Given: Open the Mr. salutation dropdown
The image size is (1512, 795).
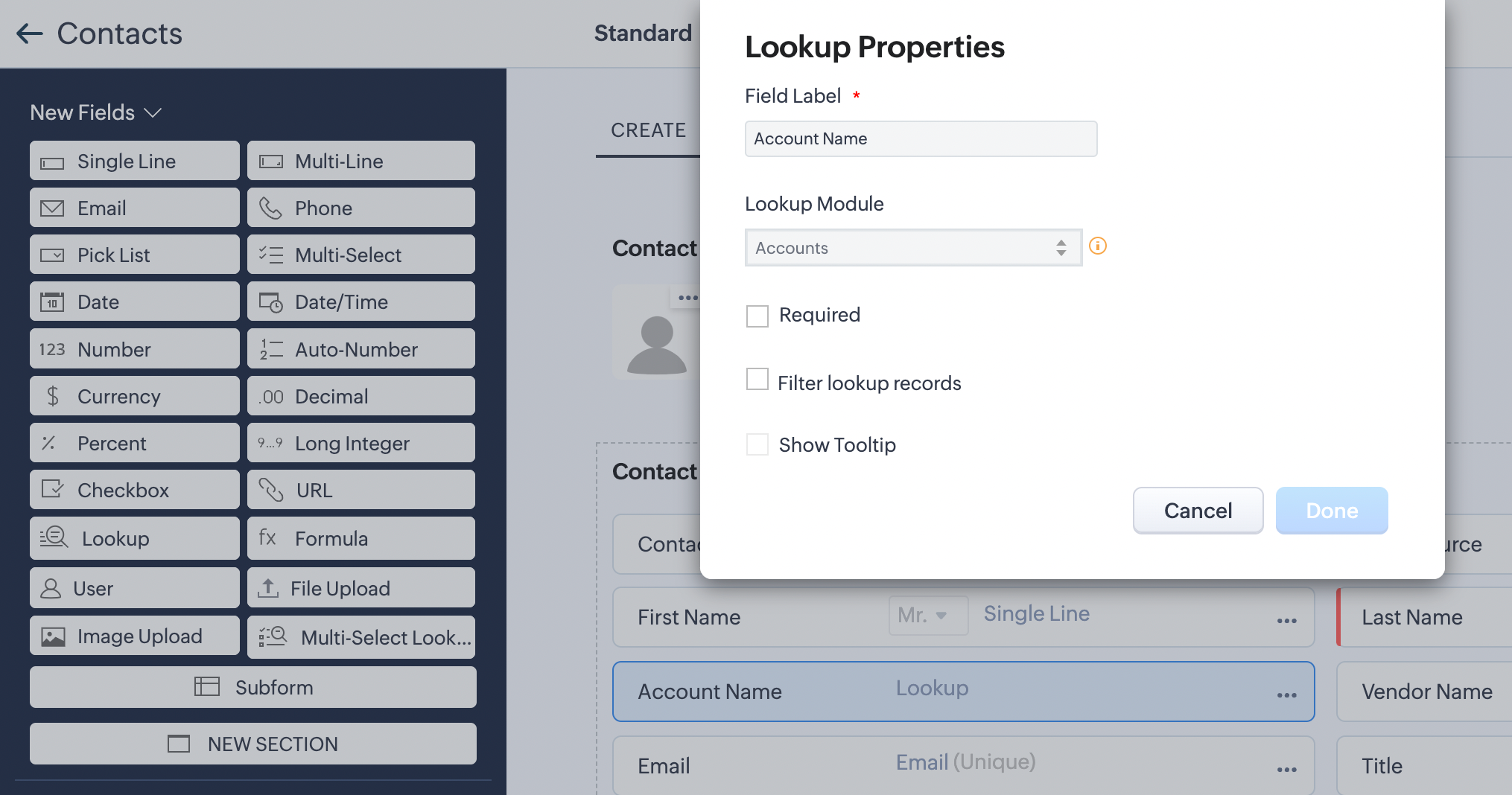Looking at the screenshot, I should tap(927, 616).
